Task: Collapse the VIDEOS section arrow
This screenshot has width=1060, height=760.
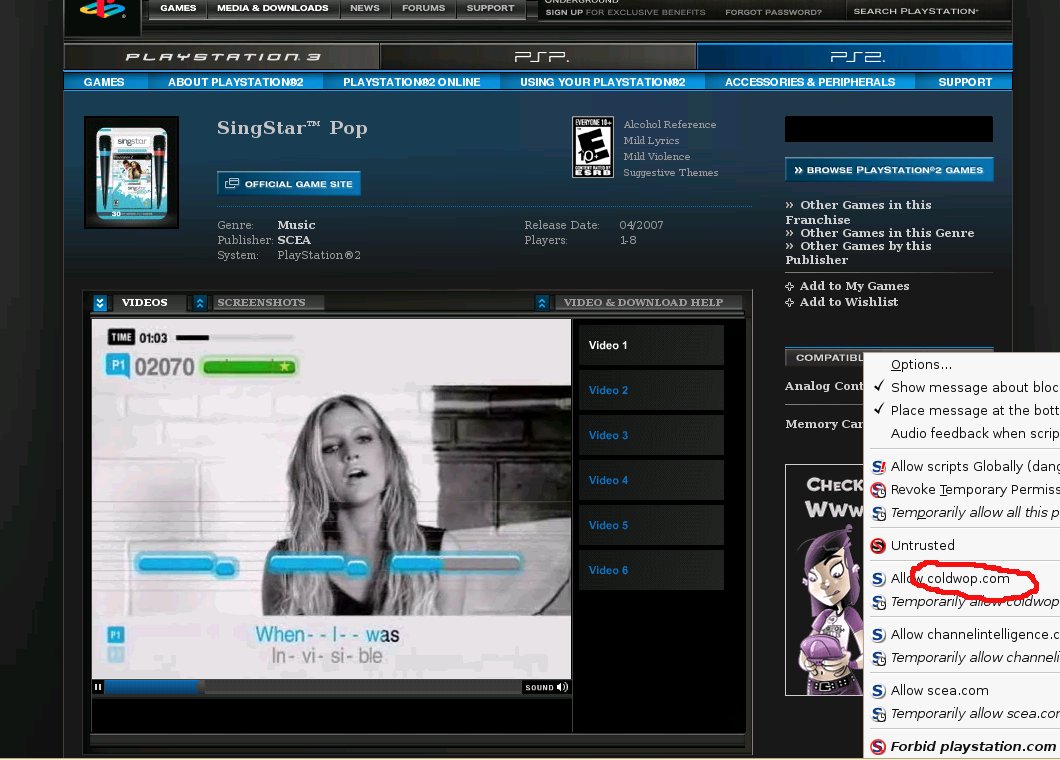Action: pos(100,303)
